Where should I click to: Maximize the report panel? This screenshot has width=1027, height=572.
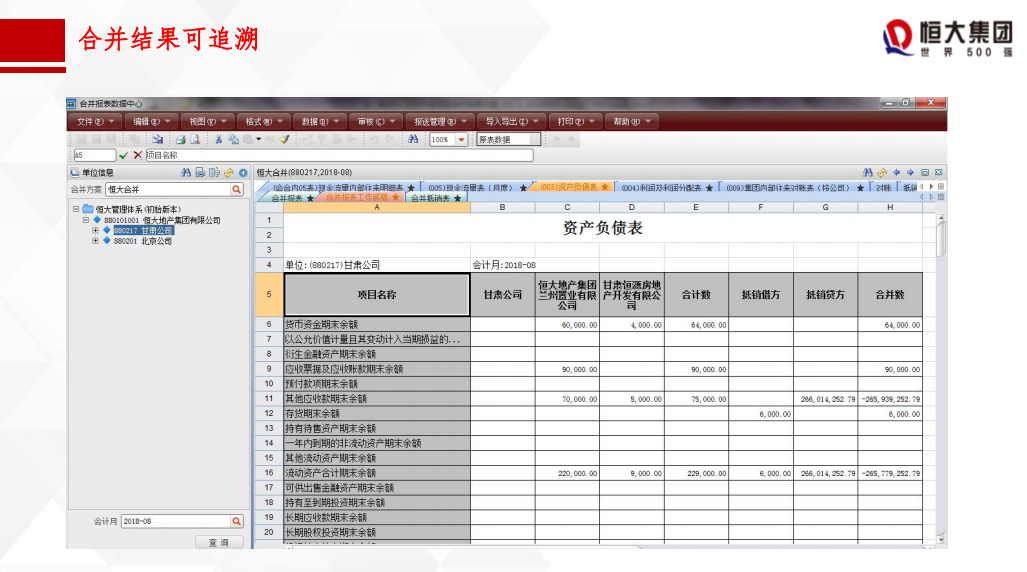click(925, 173)
